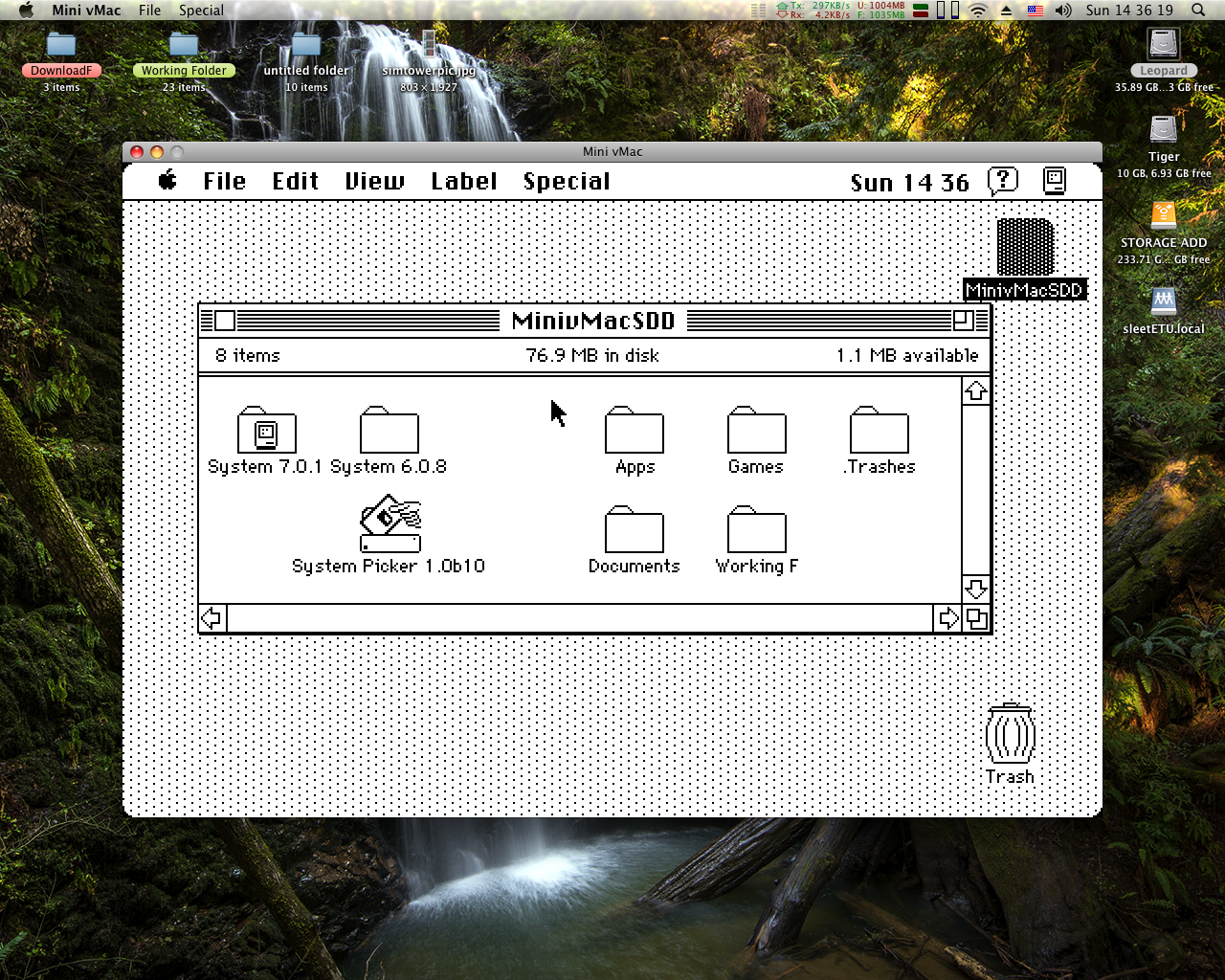Open the US flag input menu

(x=1036, y=11)
